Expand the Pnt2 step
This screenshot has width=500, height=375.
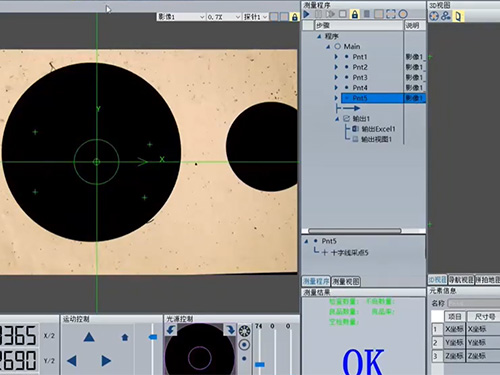pyautogui.click(x=336, y=67)
